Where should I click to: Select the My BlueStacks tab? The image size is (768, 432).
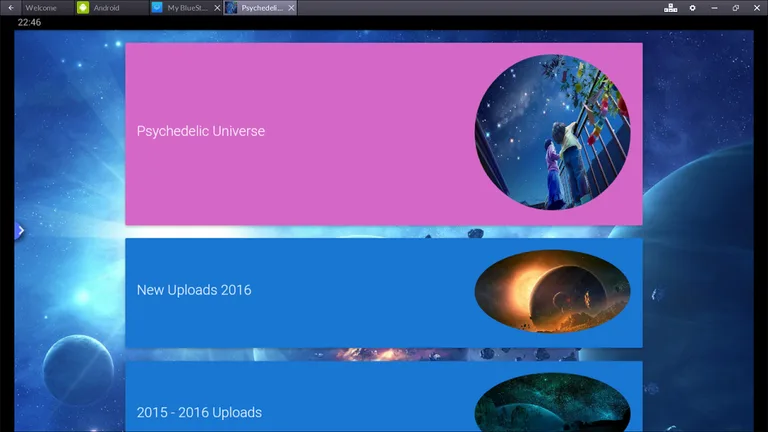tap(187, 8)
